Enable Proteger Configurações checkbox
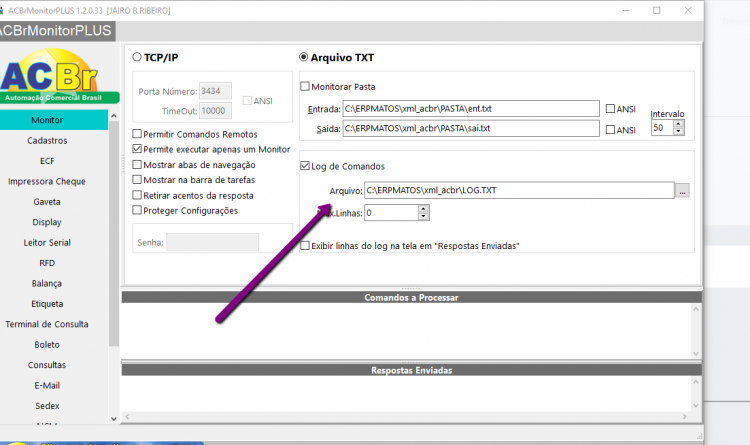The height and width of the screenshot is (445, 750). point(137,210)
